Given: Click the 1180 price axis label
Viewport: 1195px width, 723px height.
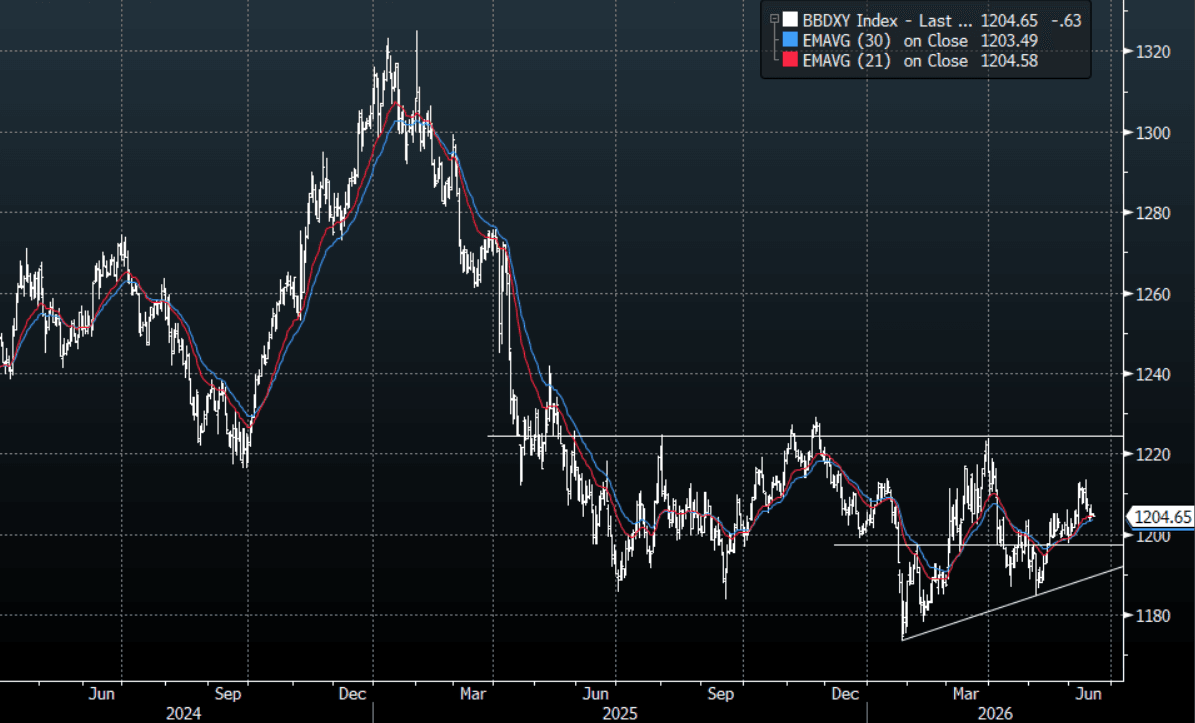Looking at the screenshot, I should tap(1154, 616).
